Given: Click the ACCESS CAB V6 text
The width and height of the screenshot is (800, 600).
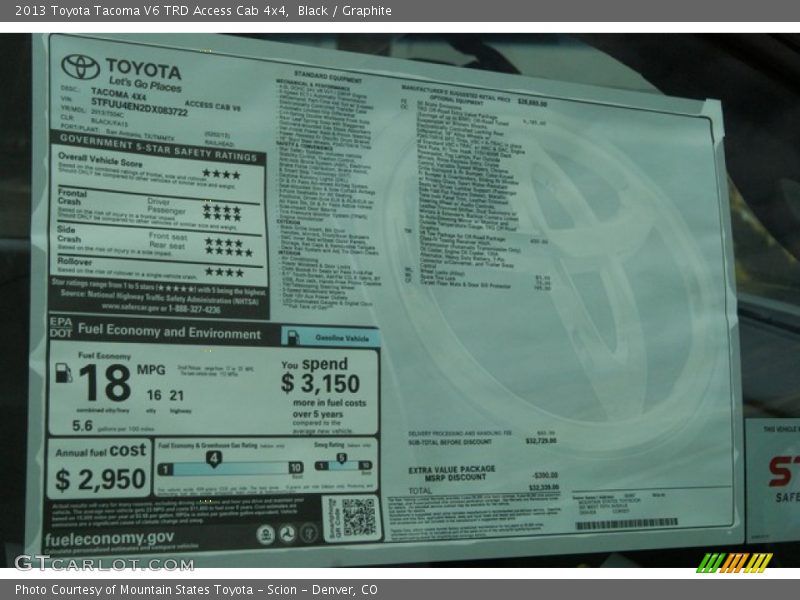Looking at the screenshot, I should (x=212, y=106).
